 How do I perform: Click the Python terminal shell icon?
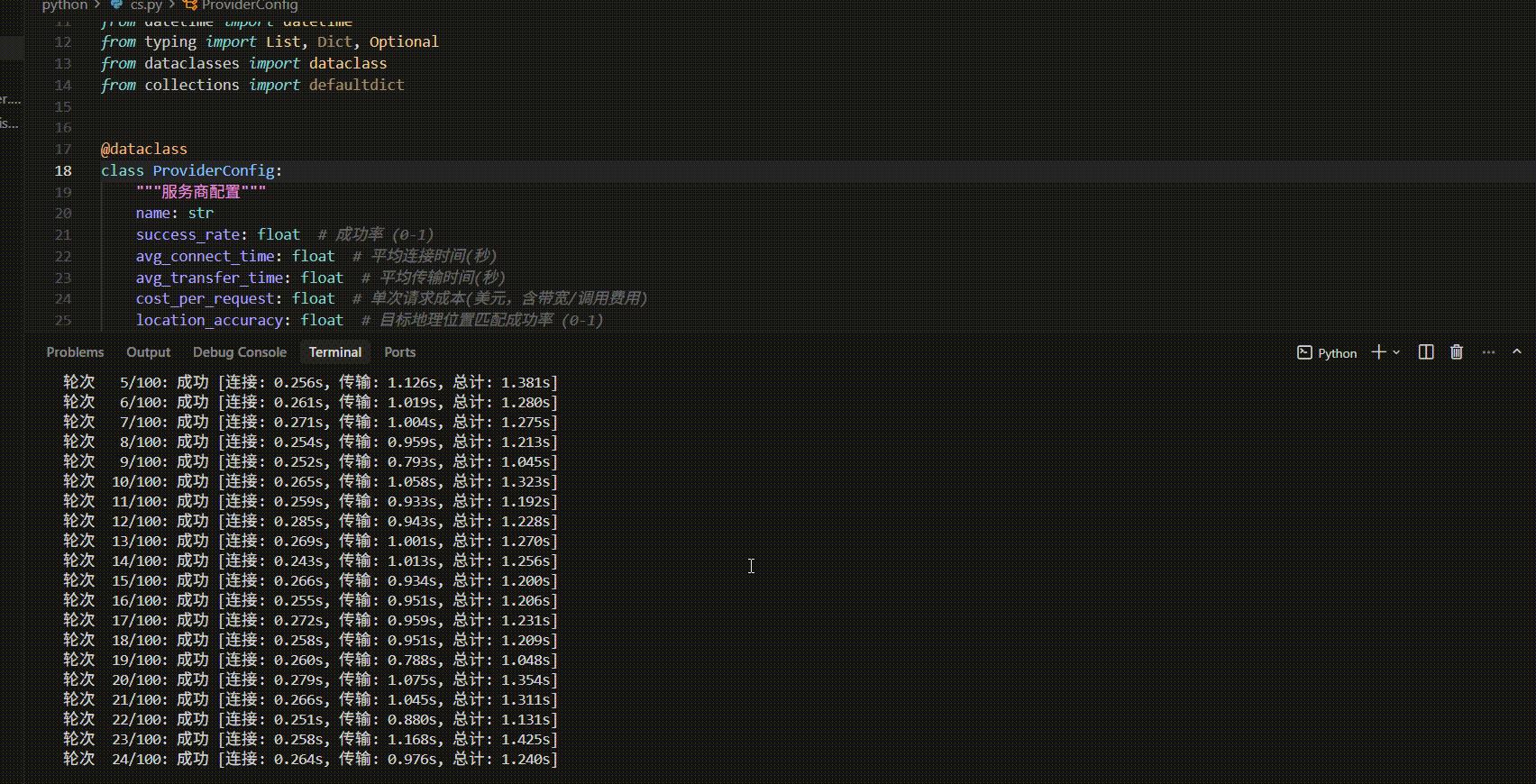tap(1304, 352)
